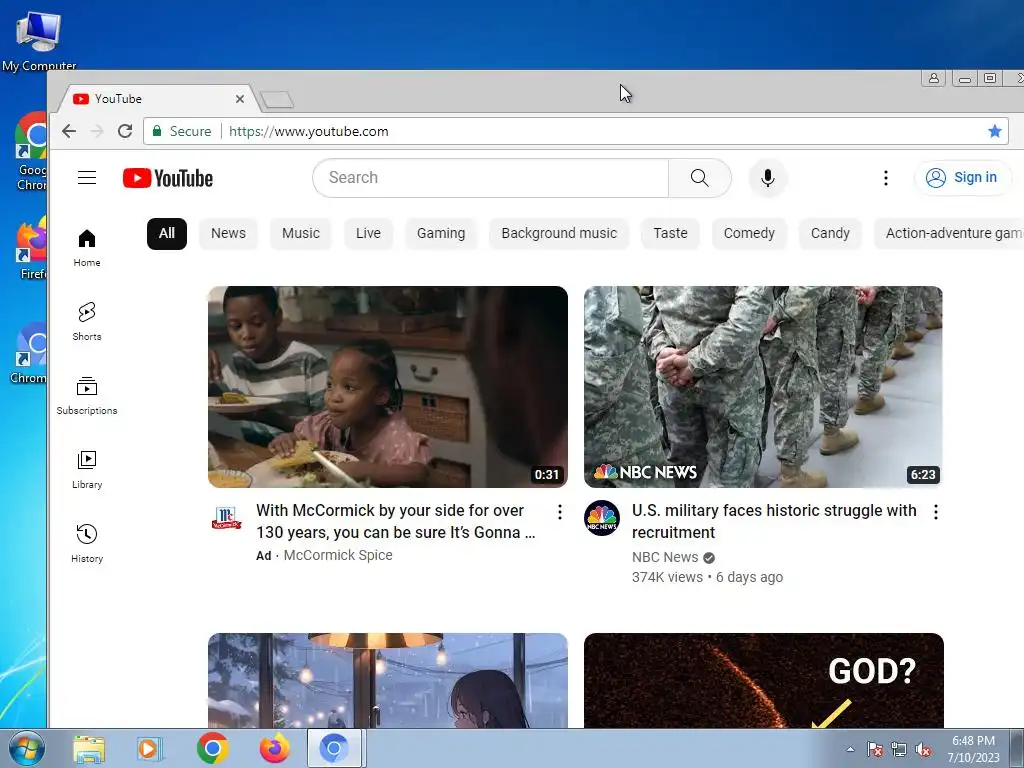Click the Chrome user profile icon
This screenshot has height=768, width=1024.
pyautogui.click(x=933, y=78)
